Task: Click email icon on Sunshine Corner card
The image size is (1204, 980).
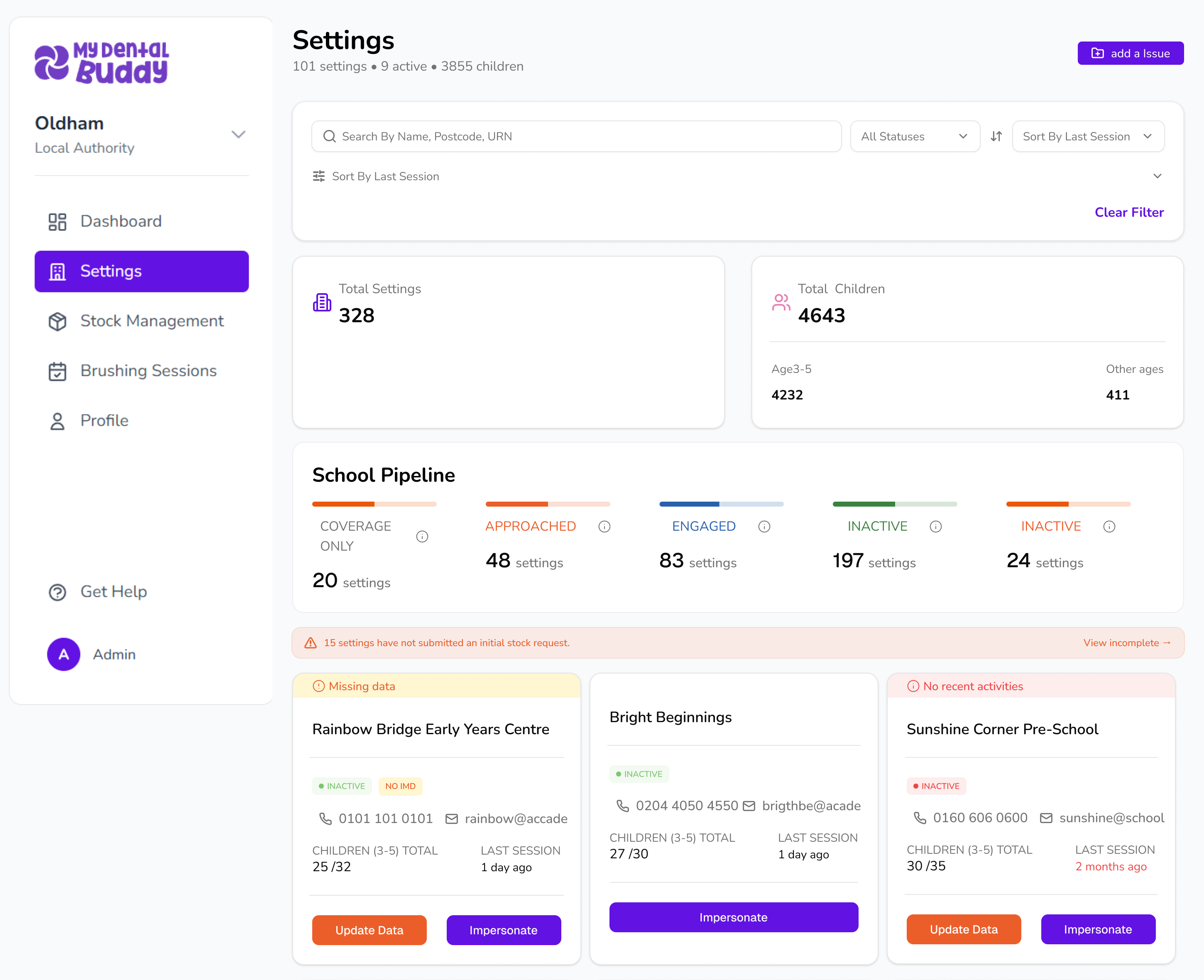Action: [x=1046, y=818]
